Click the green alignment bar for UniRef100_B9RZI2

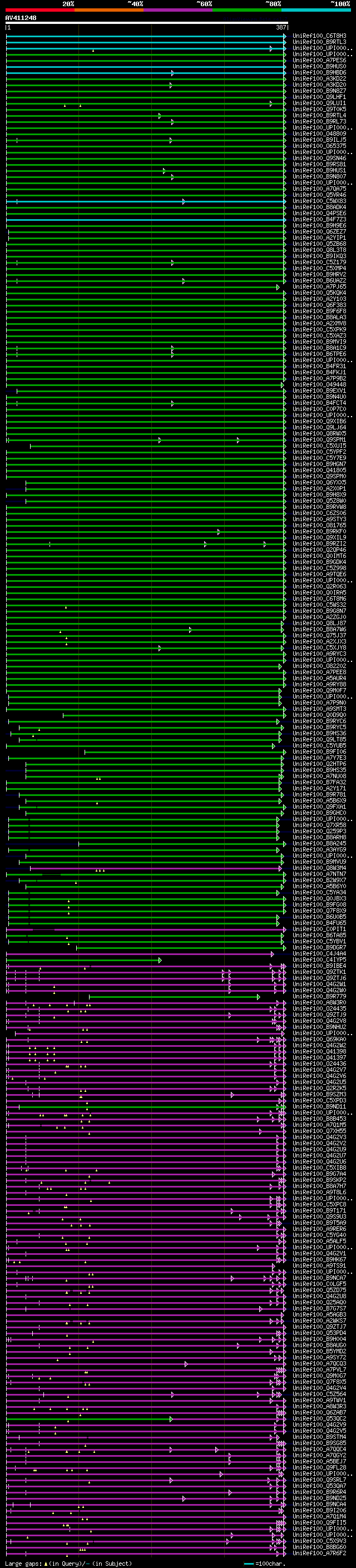[146, 544]
